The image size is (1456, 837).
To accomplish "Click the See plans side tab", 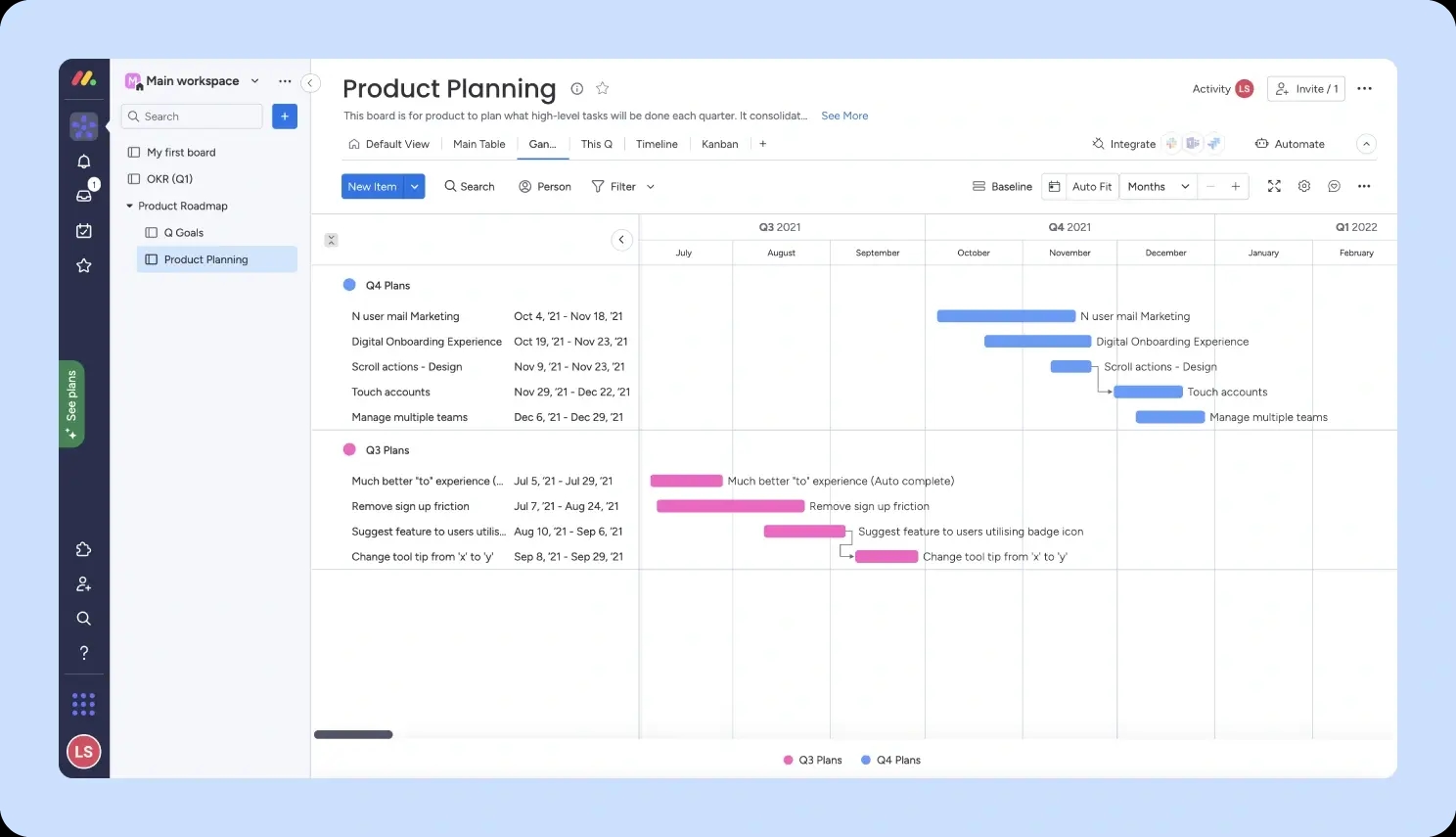I will coord(71,403).
